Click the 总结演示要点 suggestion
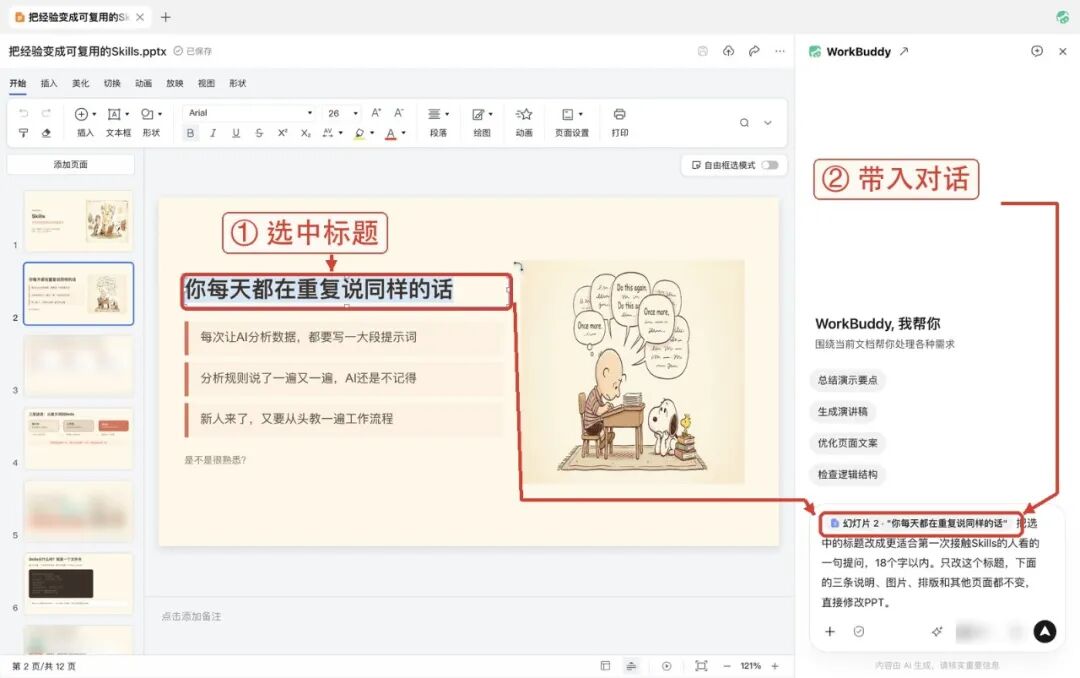This screenshot has height=678, width=1080. 847,380
